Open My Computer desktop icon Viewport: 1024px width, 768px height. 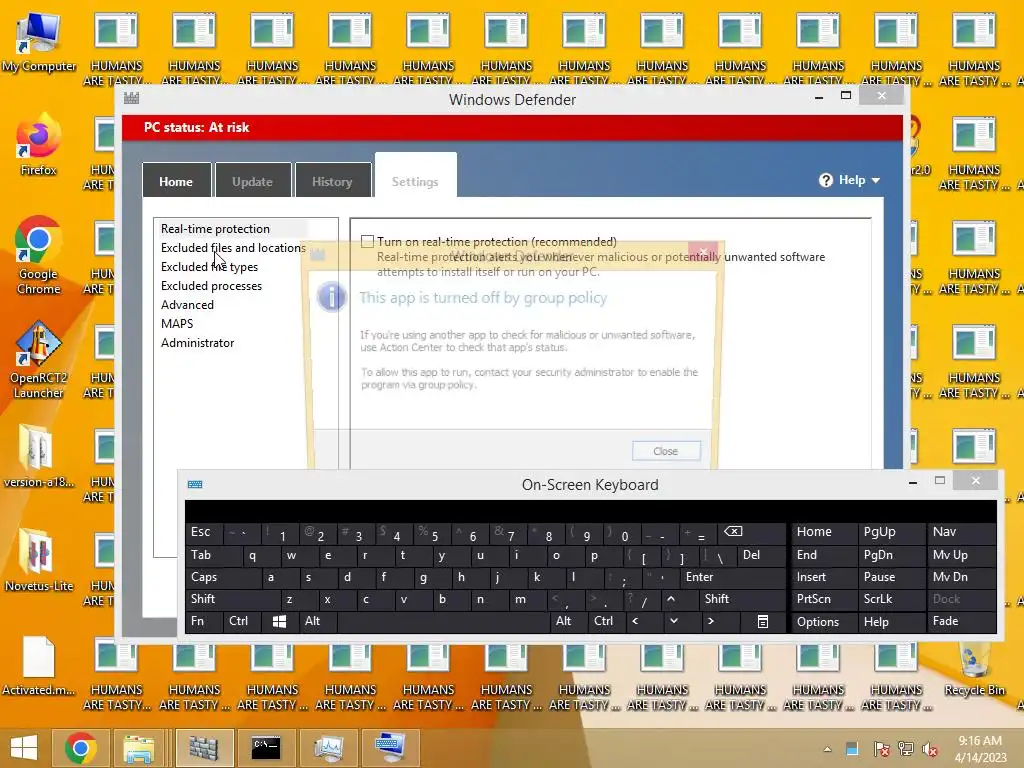[39, 40]
